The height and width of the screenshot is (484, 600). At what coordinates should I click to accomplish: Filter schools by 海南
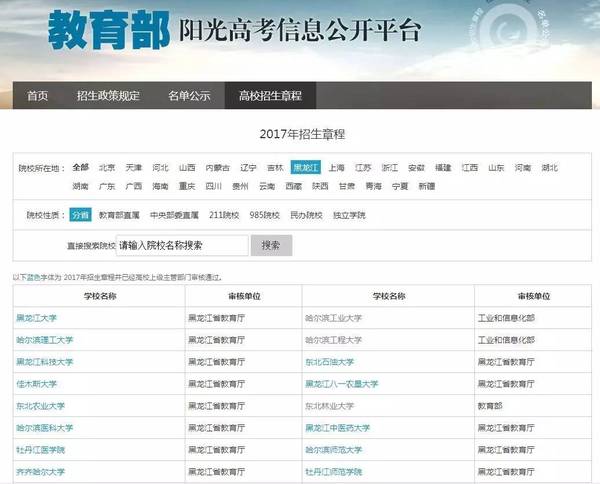pos(160,186)
